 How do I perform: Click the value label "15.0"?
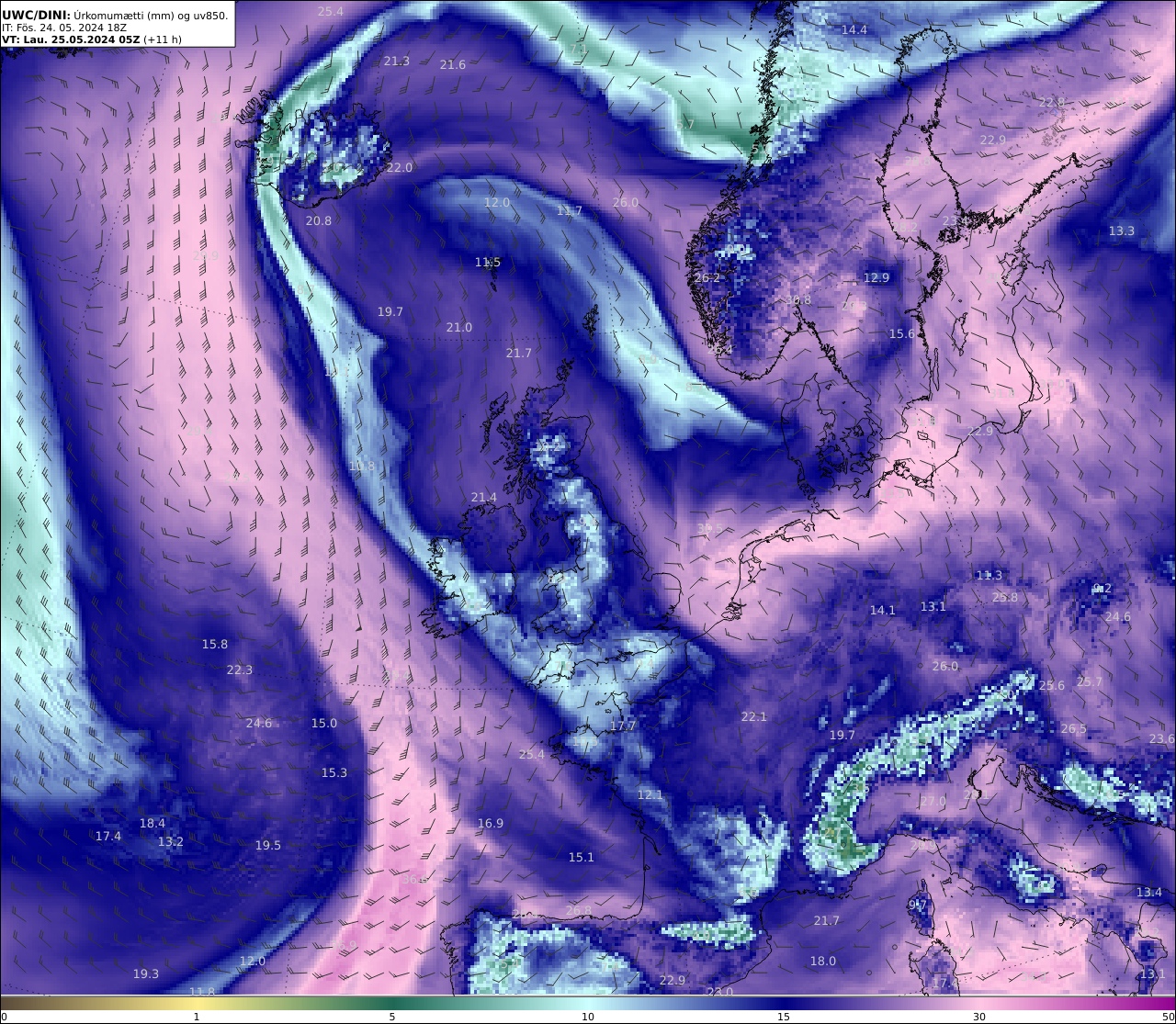point(324,724)
